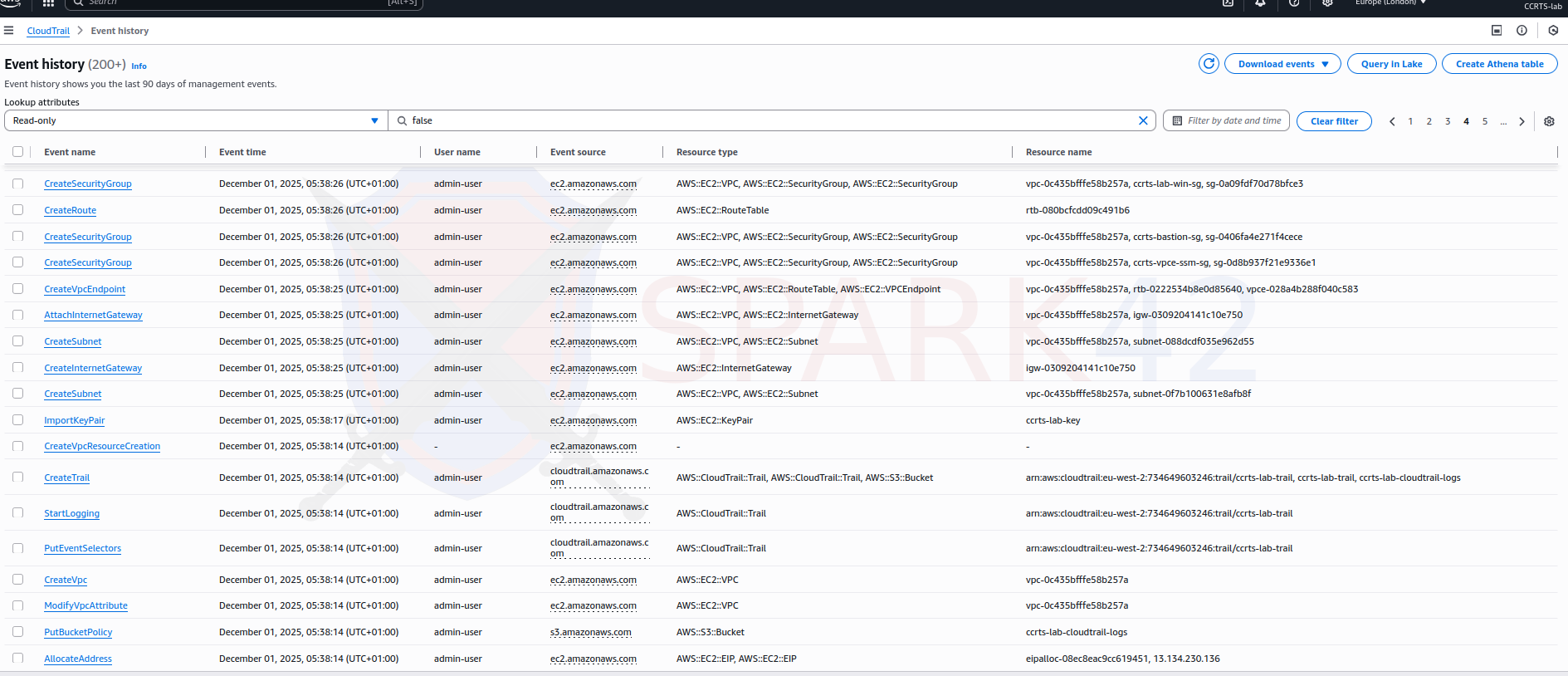Go to page 1 of events

(1410, 121)
